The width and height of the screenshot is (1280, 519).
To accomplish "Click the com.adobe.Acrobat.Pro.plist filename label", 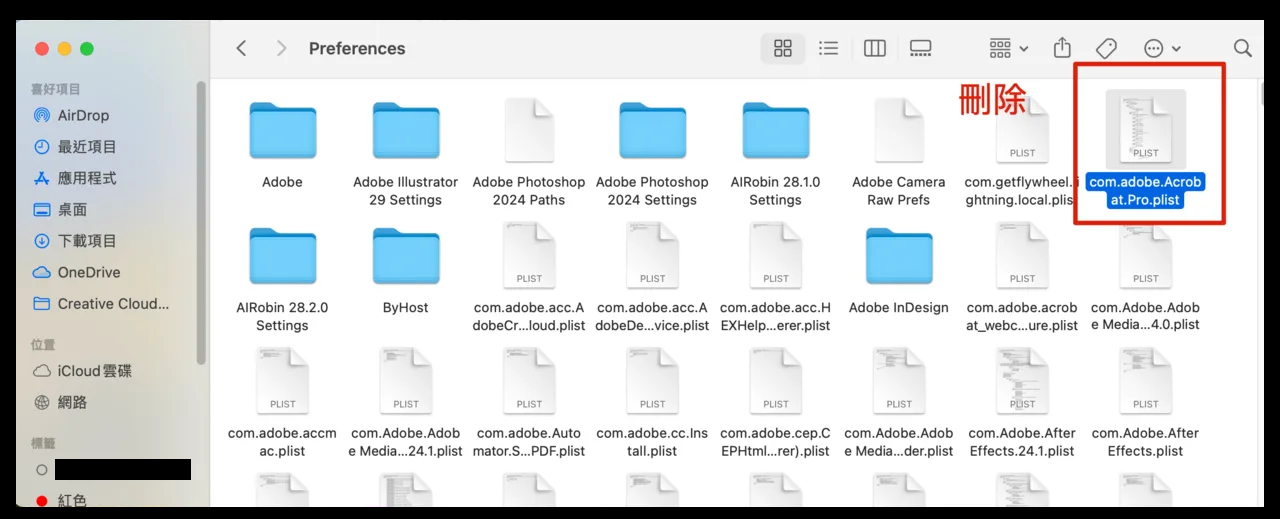I will [1146, 191].
